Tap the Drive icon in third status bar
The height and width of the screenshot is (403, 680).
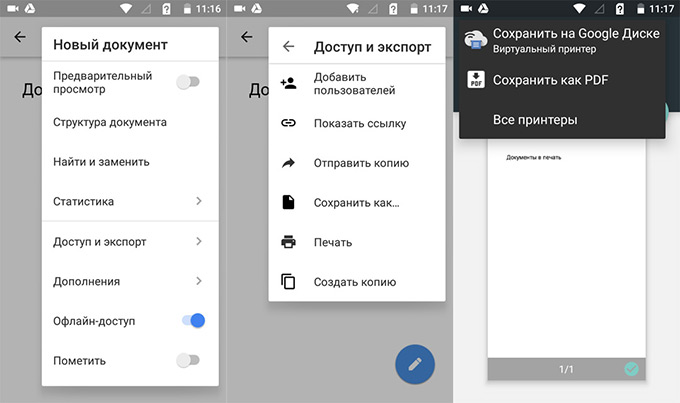pyautogui.click(x=483, y=9)
